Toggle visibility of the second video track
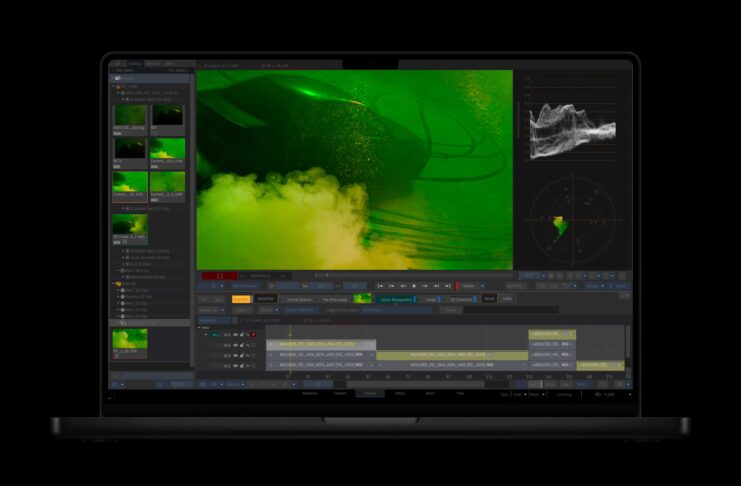Screen dimensions: 741x486 coord(235,345)
